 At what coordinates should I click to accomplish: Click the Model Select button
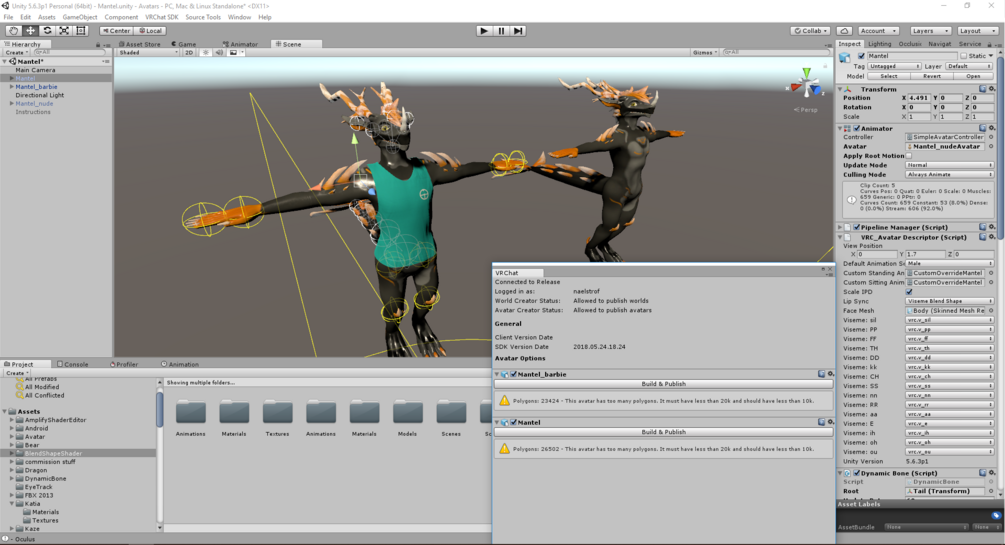[x=888, y=76]
